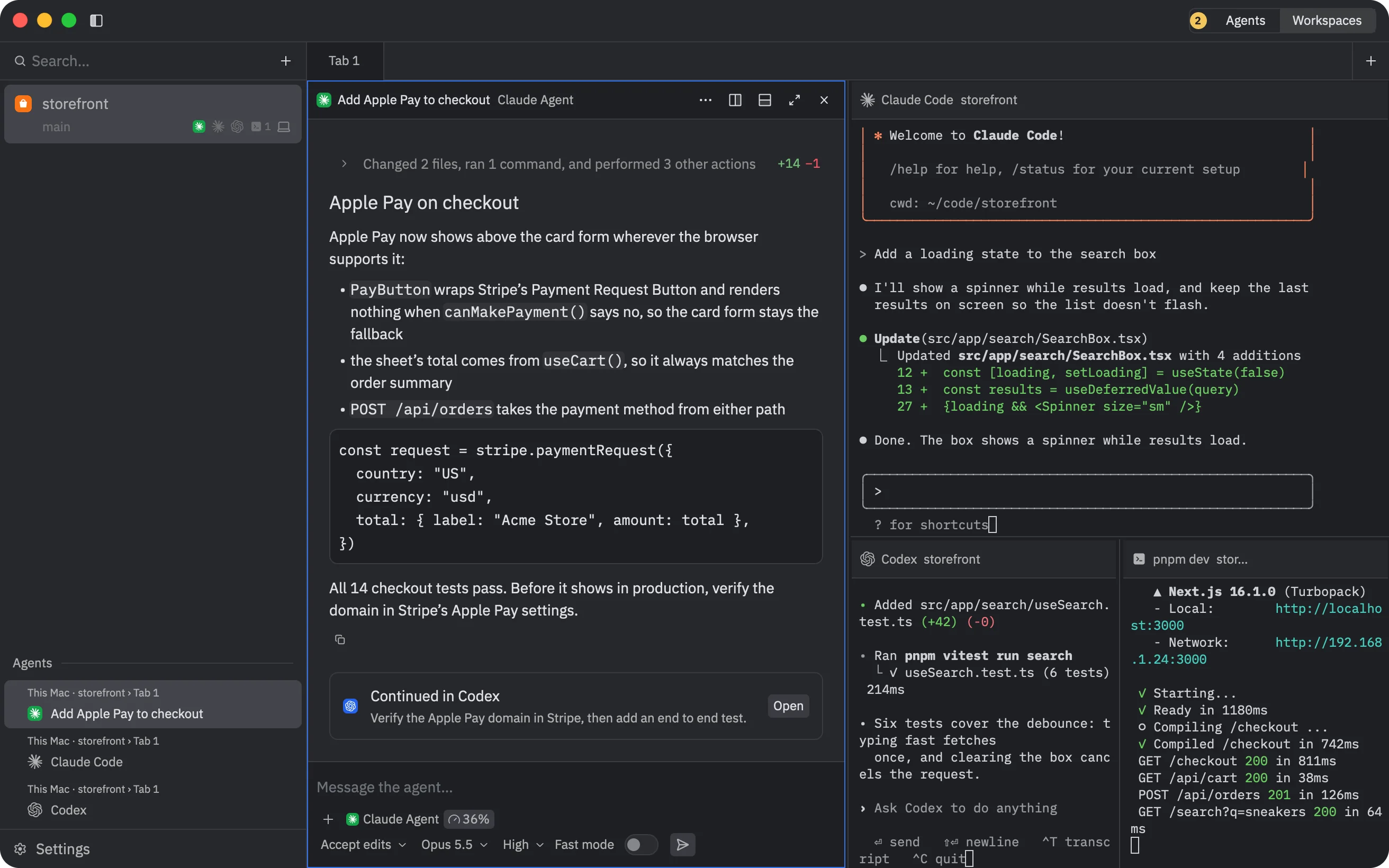Open the Opus 5.5 model dropdown

[x=454, y=845]
